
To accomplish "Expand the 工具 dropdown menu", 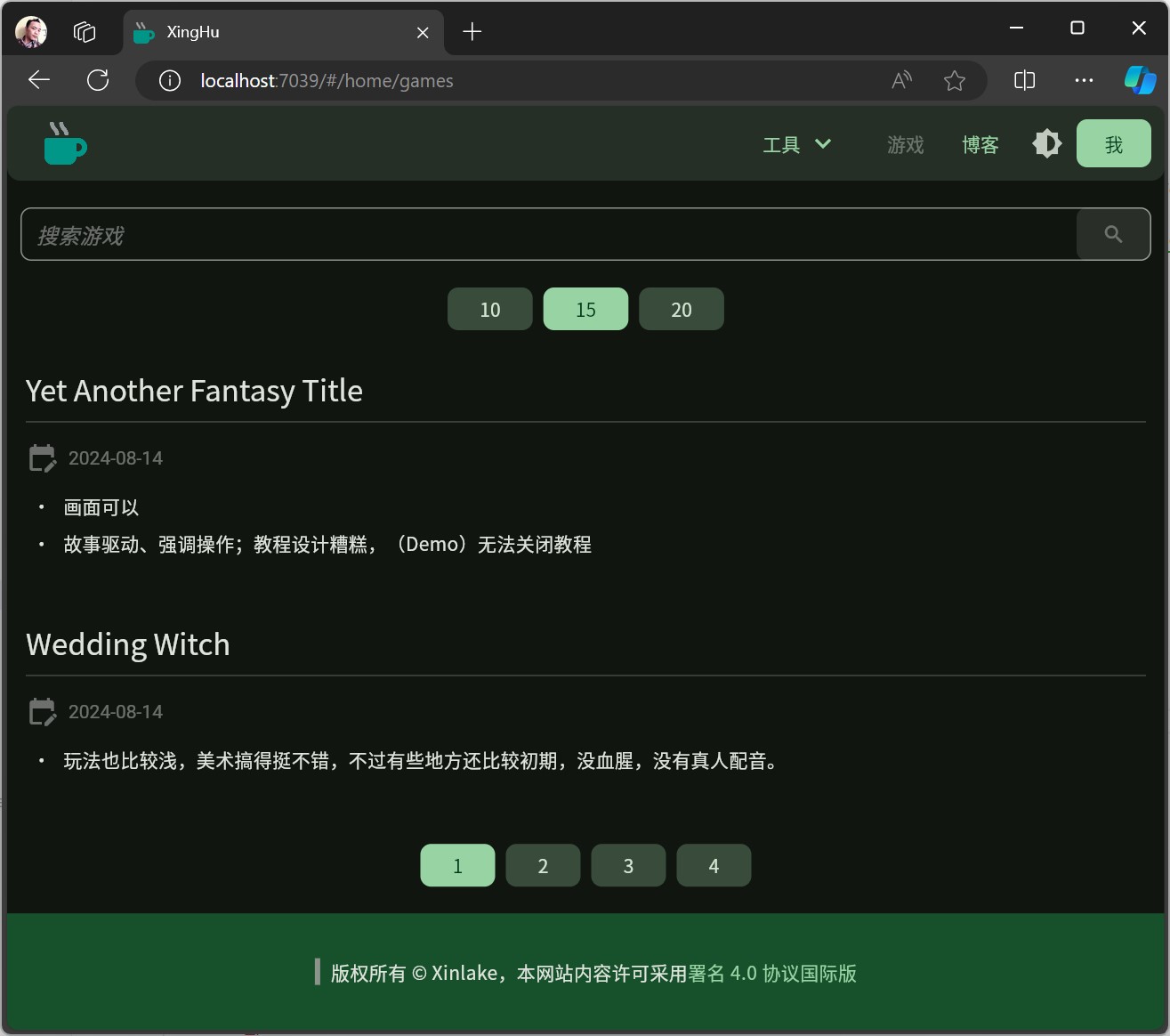I will point(797,144).
